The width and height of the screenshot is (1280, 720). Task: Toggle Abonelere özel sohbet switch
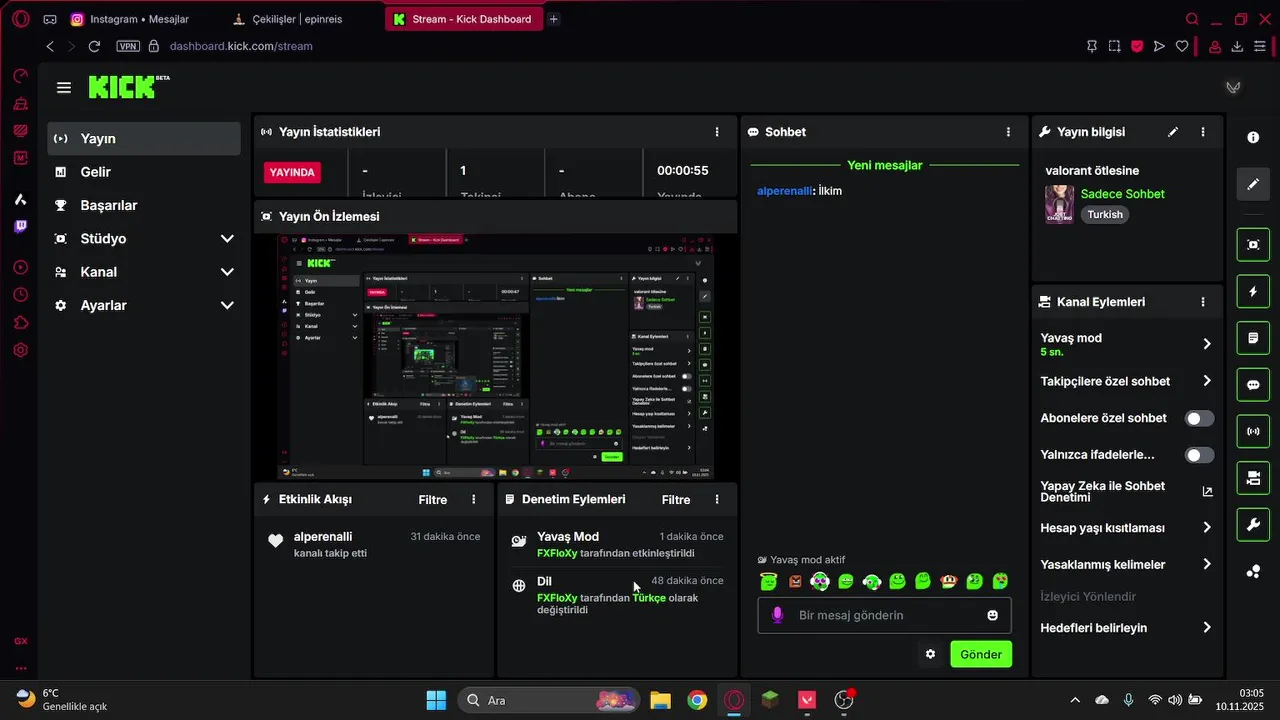click(x=1199, y=418)
